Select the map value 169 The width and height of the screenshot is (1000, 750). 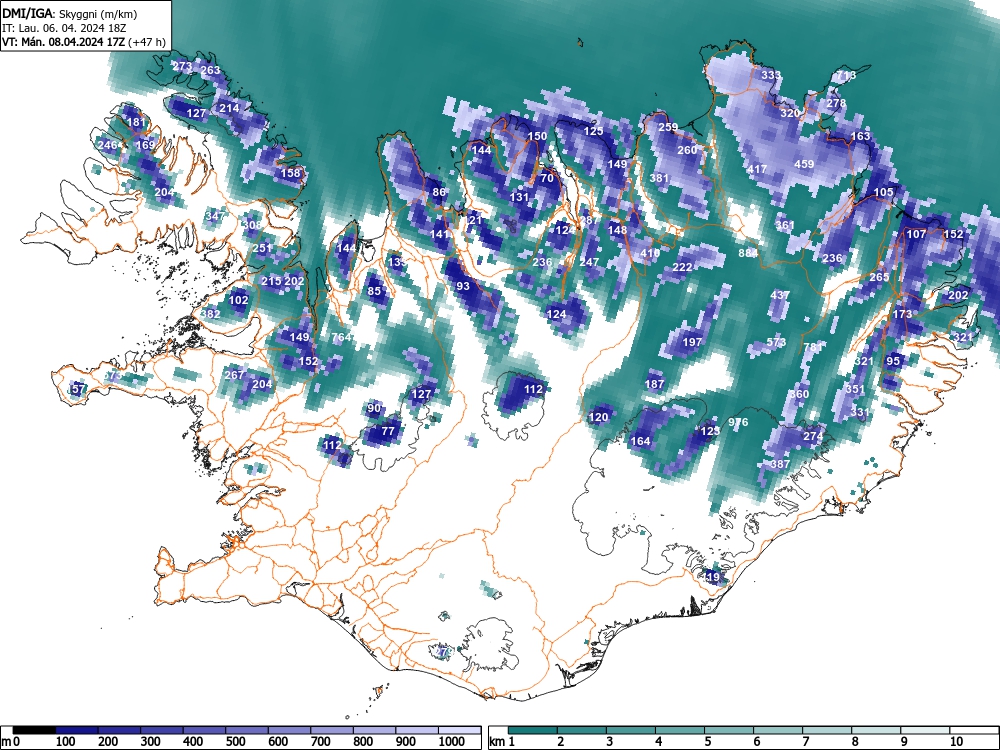tap(145, 145)
